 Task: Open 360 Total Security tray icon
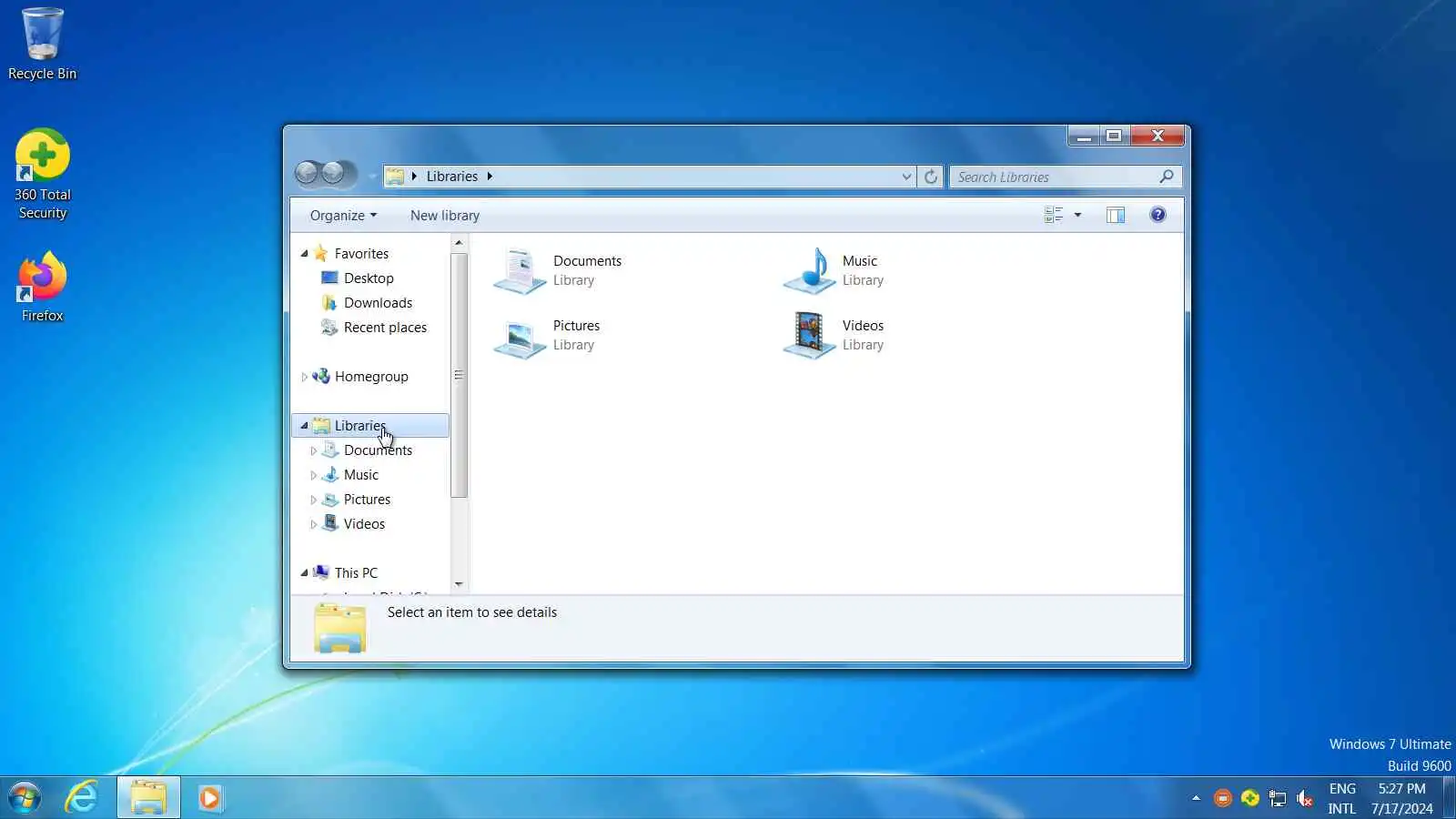click(1250, 799)
